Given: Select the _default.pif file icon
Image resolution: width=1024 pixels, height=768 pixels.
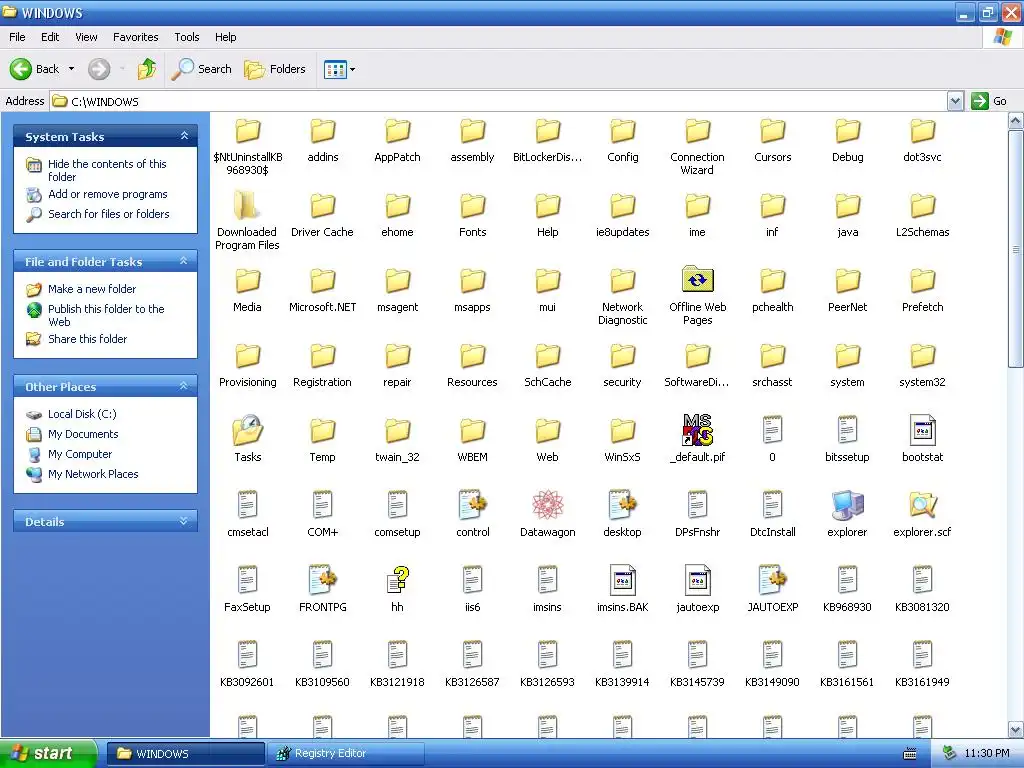Looking at the screenshot, I should click(x=697, y=430).
